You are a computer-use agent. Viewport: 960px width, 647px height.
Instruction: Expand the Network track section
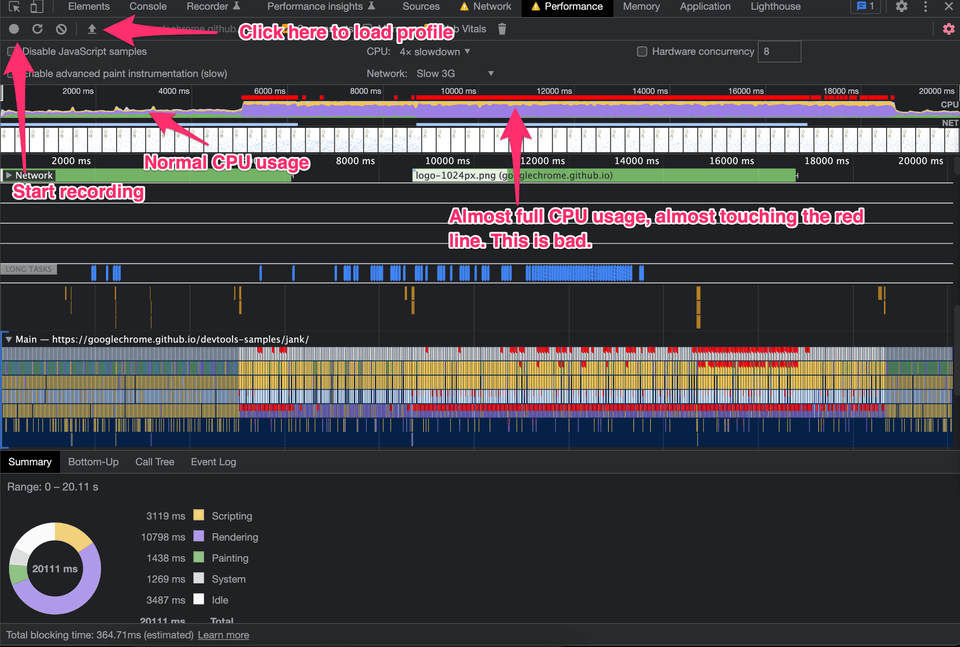tap(9, 175)
